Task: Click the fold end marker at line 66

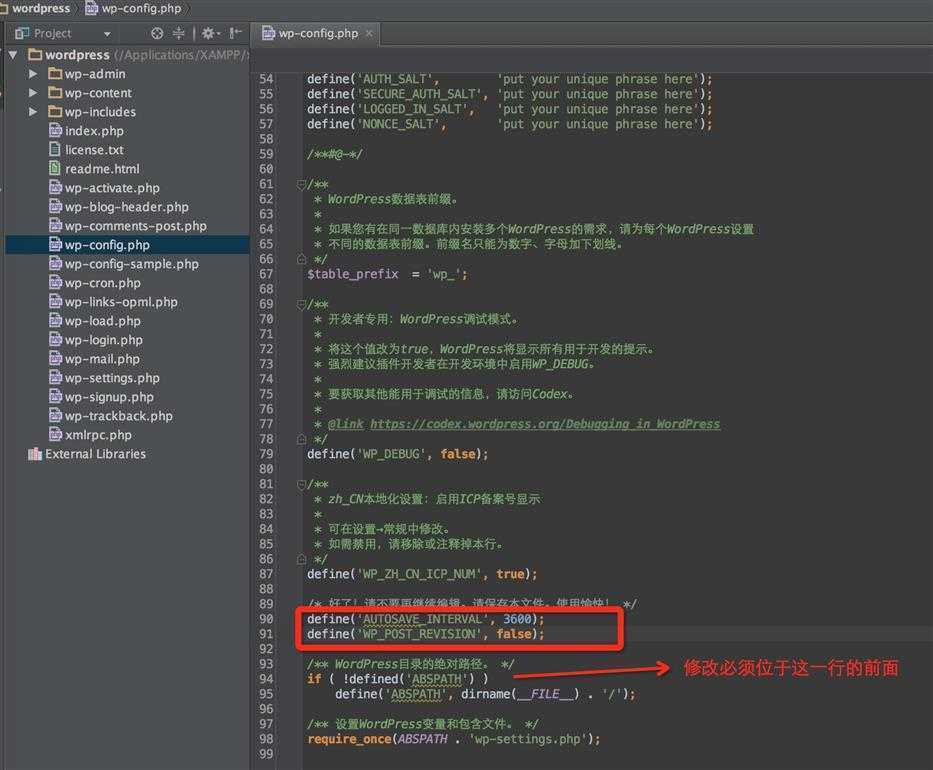Action: (302, 259)
